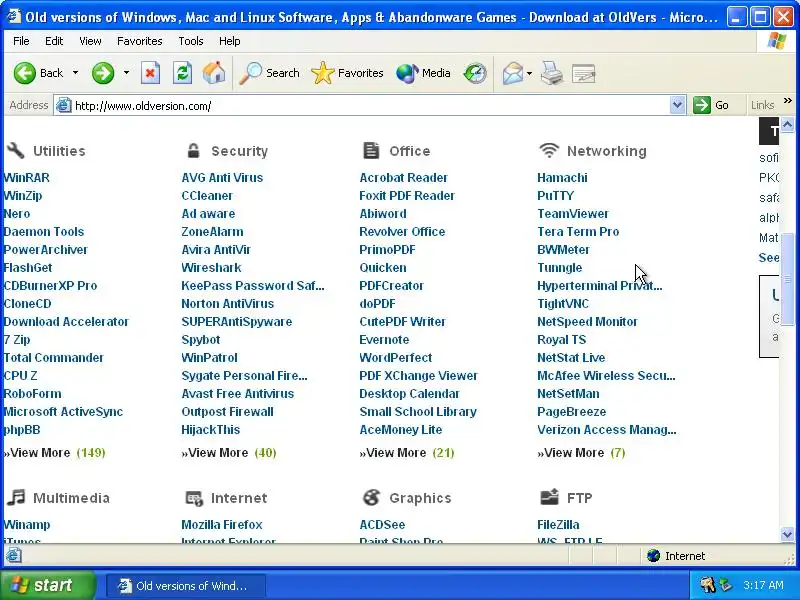Open the address bar dropdown list
This screenshot has width=800, height=600.
(x=677, y=105)
